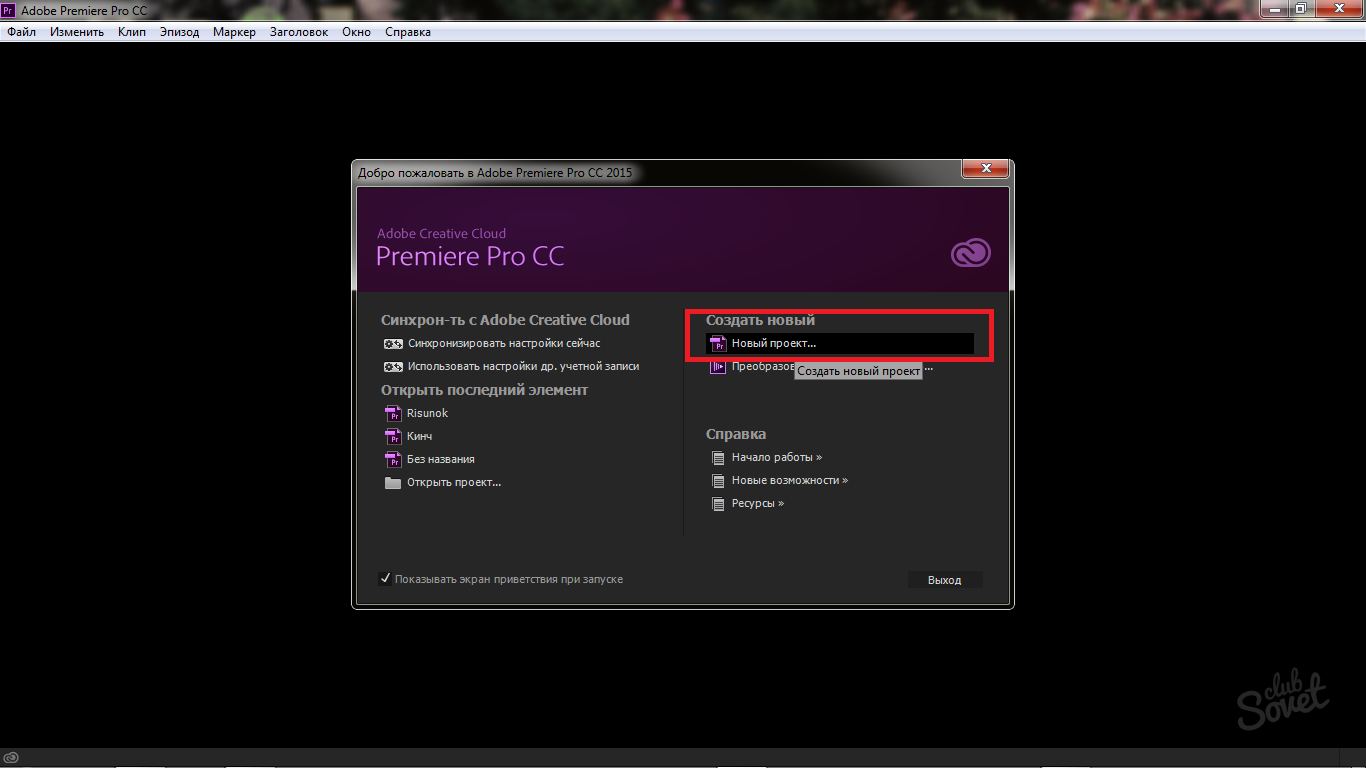Click the Premiere project icon beside Risunok

tap(392, 413)
